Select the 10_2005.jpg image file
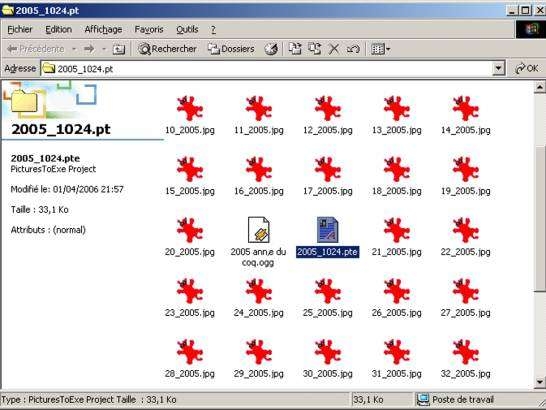Viewport: 546px width, 410px height. pos(190,115)
